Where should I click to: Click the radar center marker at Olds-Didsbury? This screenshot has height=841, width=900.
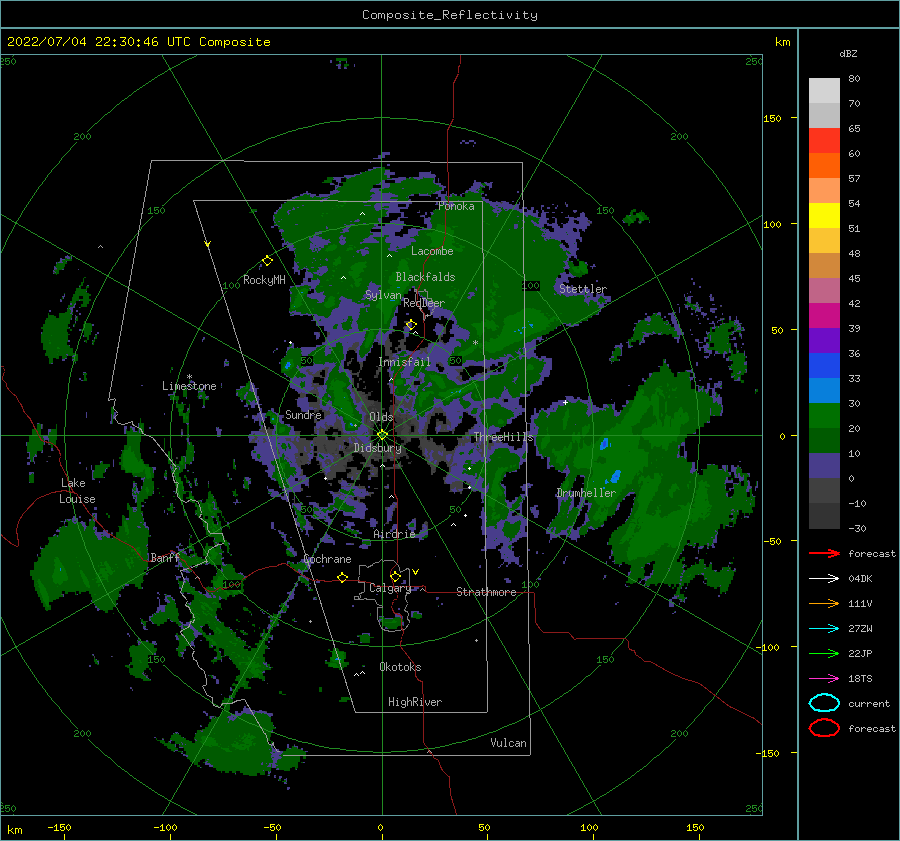point(382,435)
